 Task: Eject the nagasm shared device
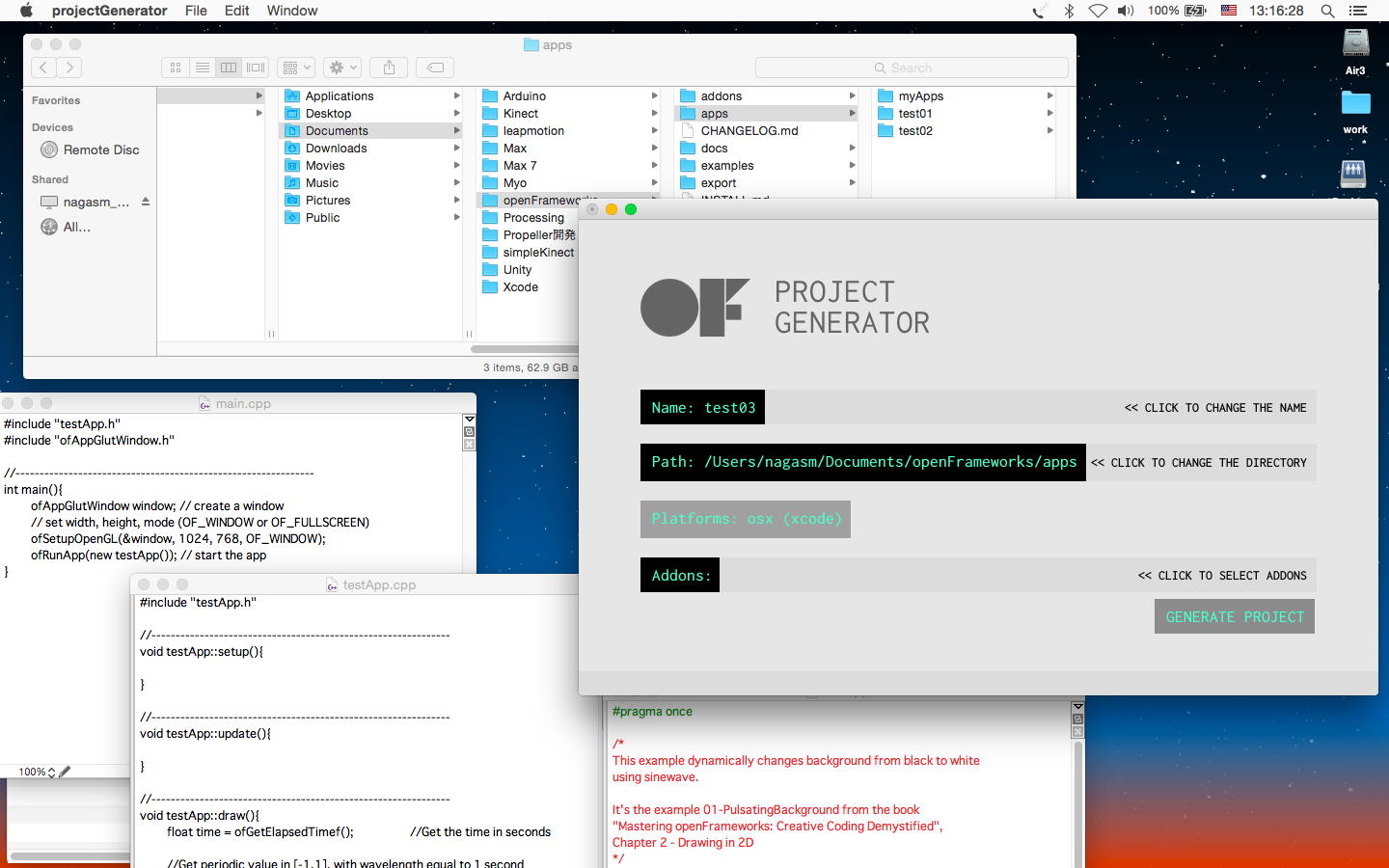click(146, 202)
